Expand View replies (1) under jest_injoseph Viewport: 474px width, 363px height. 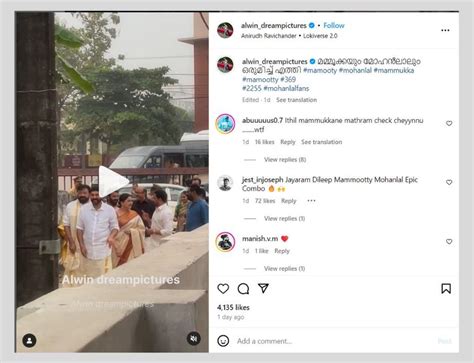click(x=284, y=219)
